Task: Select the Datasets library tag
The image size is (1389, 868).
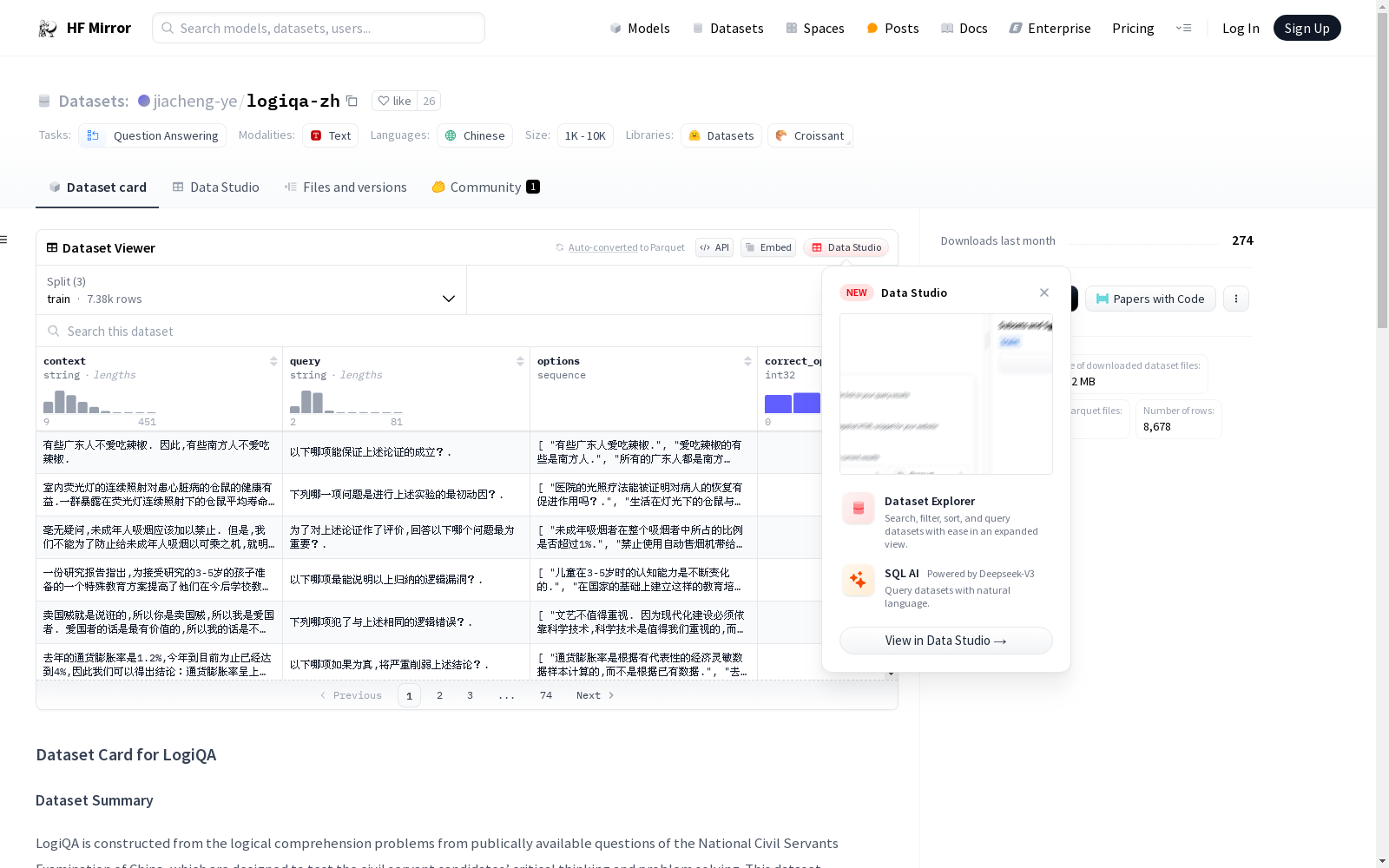Action: [721, 135]
